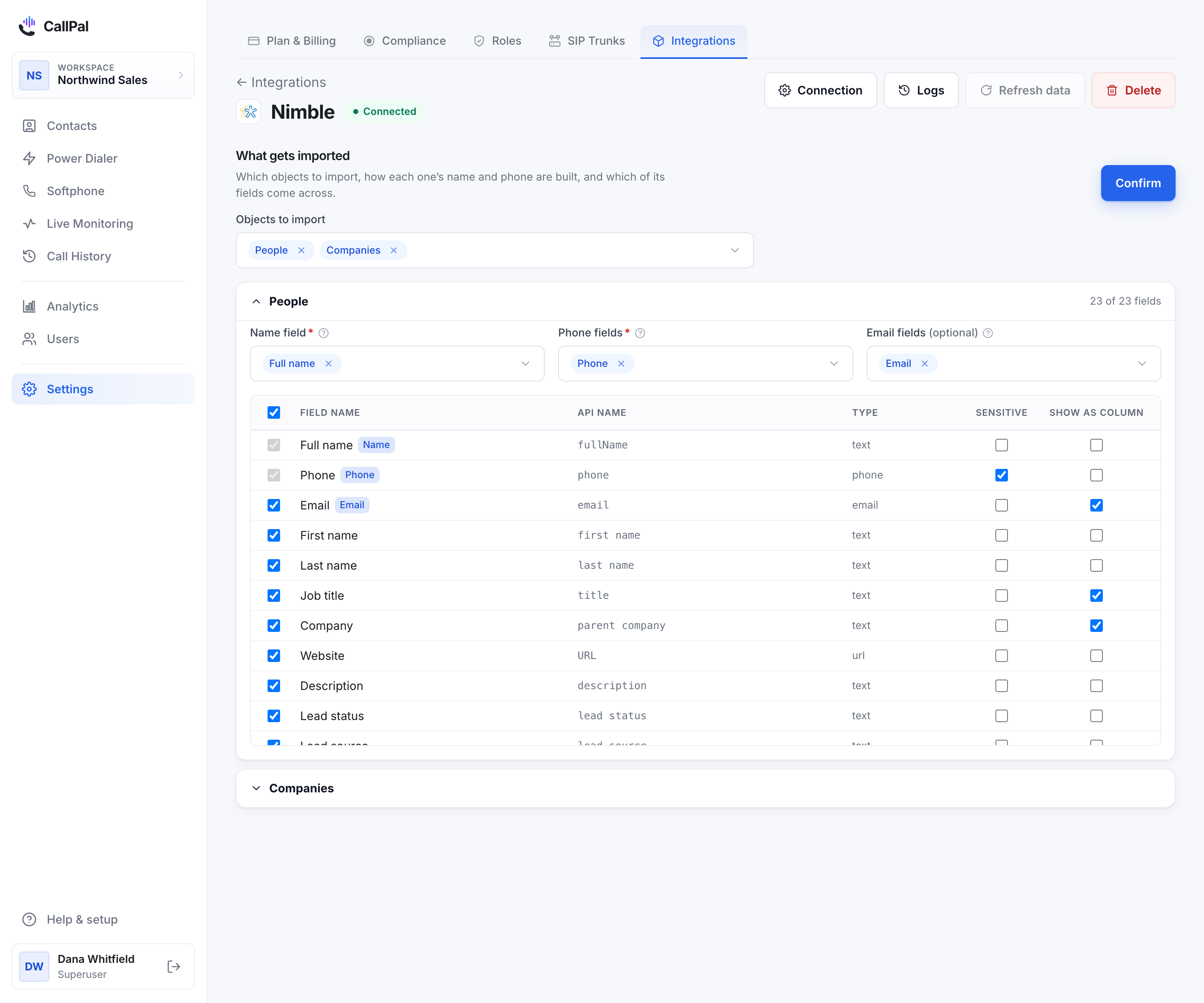
Task: Click the 'fullName' API name cell
Action: [x=602, y=445]
